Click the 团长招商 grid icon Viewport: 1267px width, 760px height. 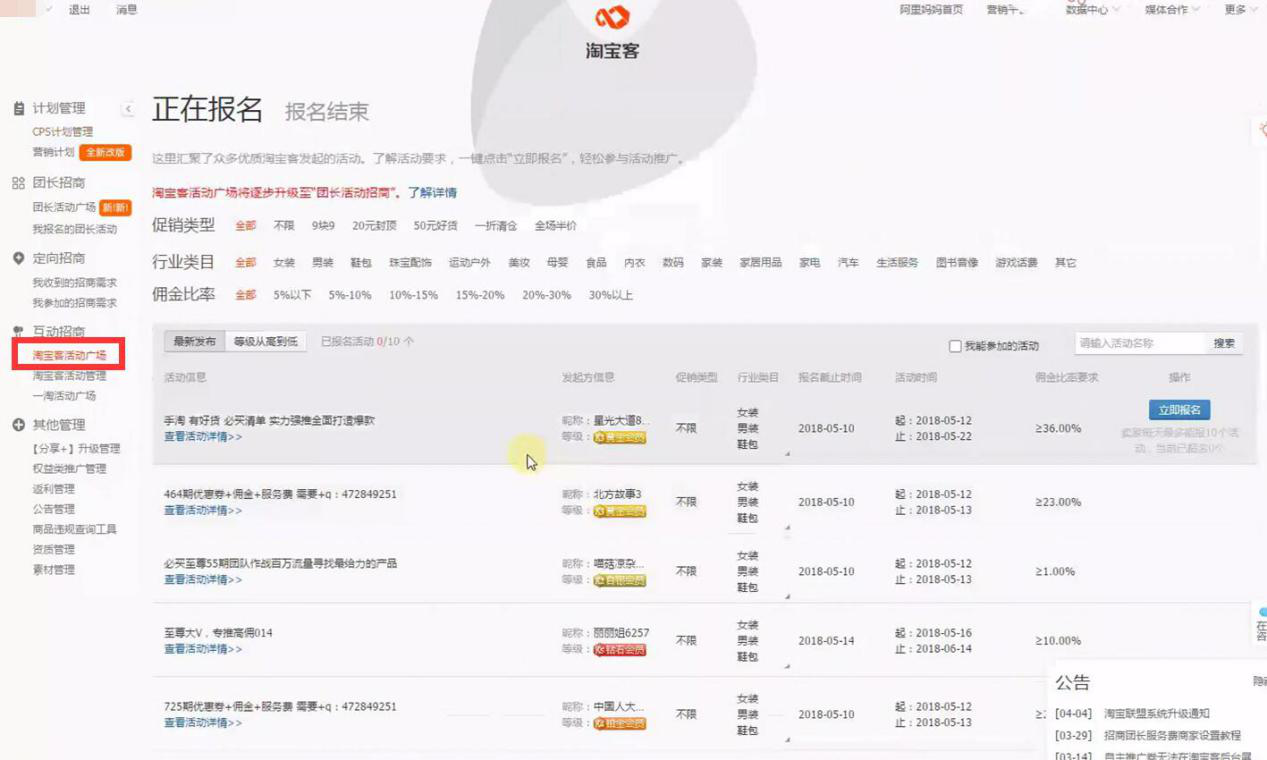click(x=18, y=183)
